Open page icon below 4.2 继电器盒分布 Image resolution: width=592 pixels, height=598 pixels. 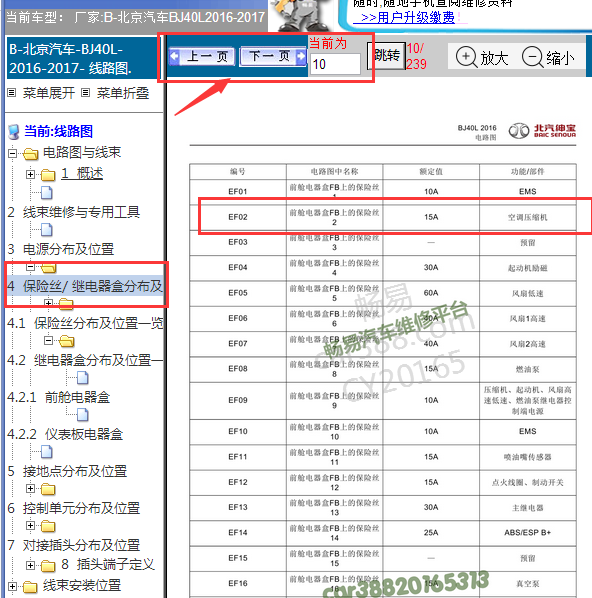(x=83, y=378)
